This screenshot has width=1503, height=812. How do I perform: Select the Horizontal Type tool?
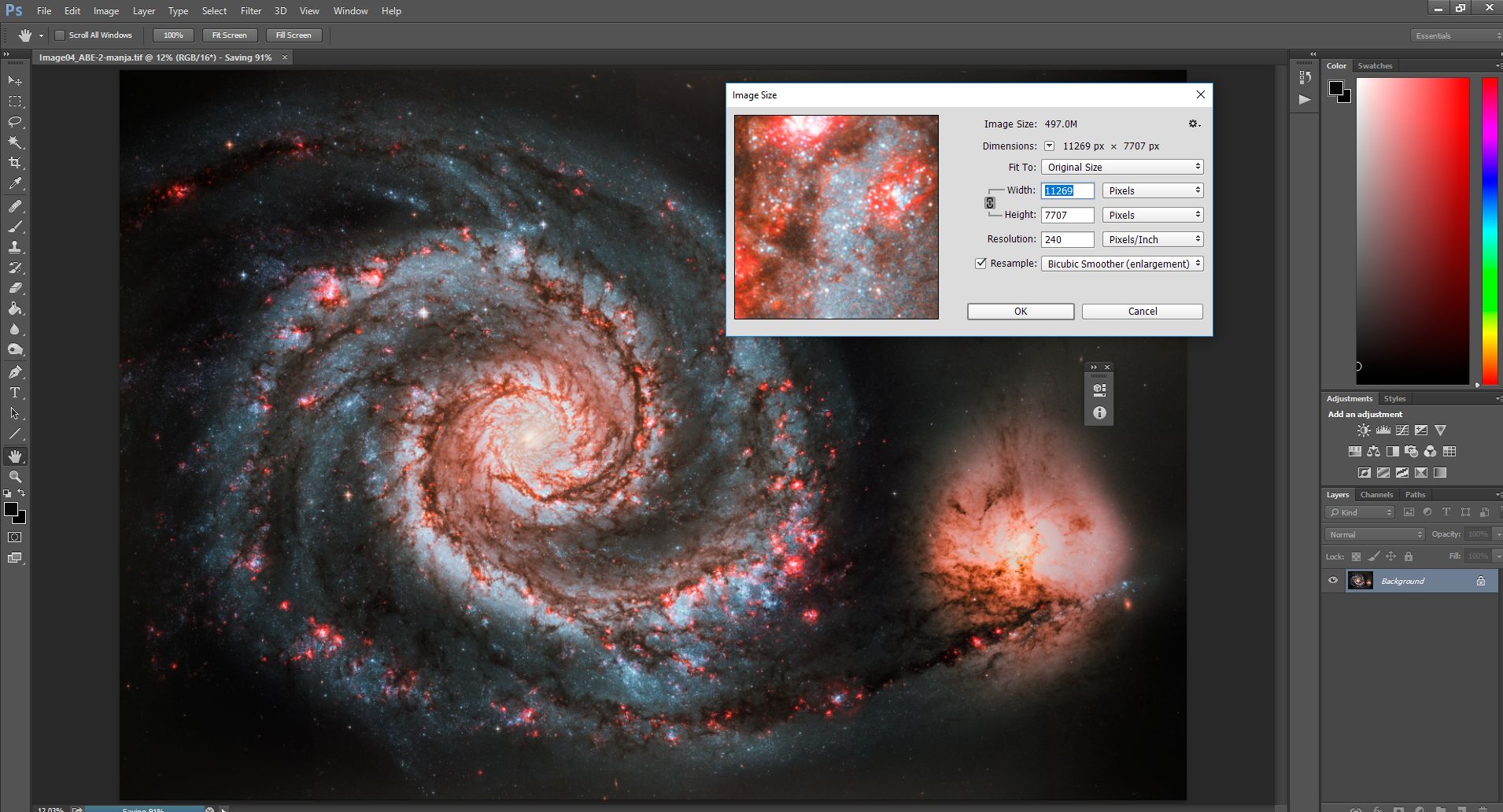point(15,393)
